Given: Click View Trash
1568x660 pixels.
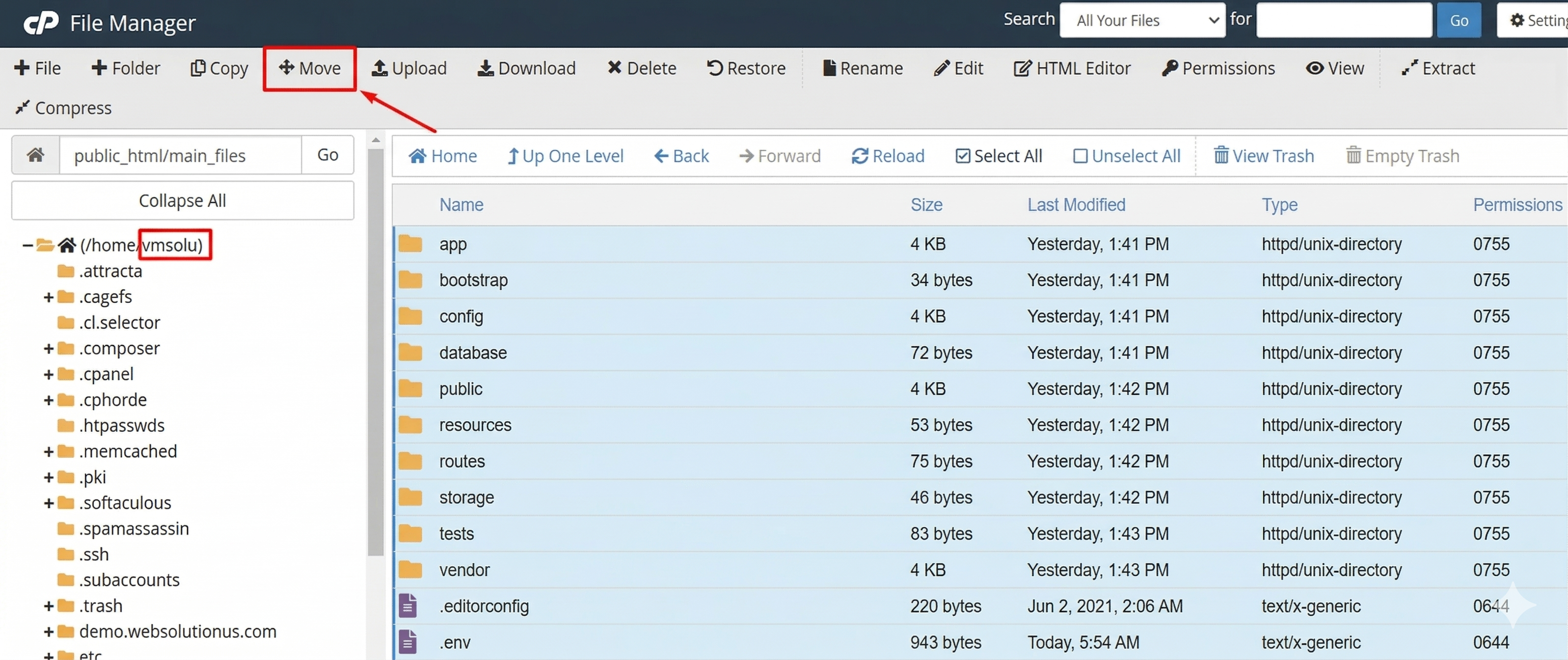Looking at the screenshot, I should tap(1264, 156).
